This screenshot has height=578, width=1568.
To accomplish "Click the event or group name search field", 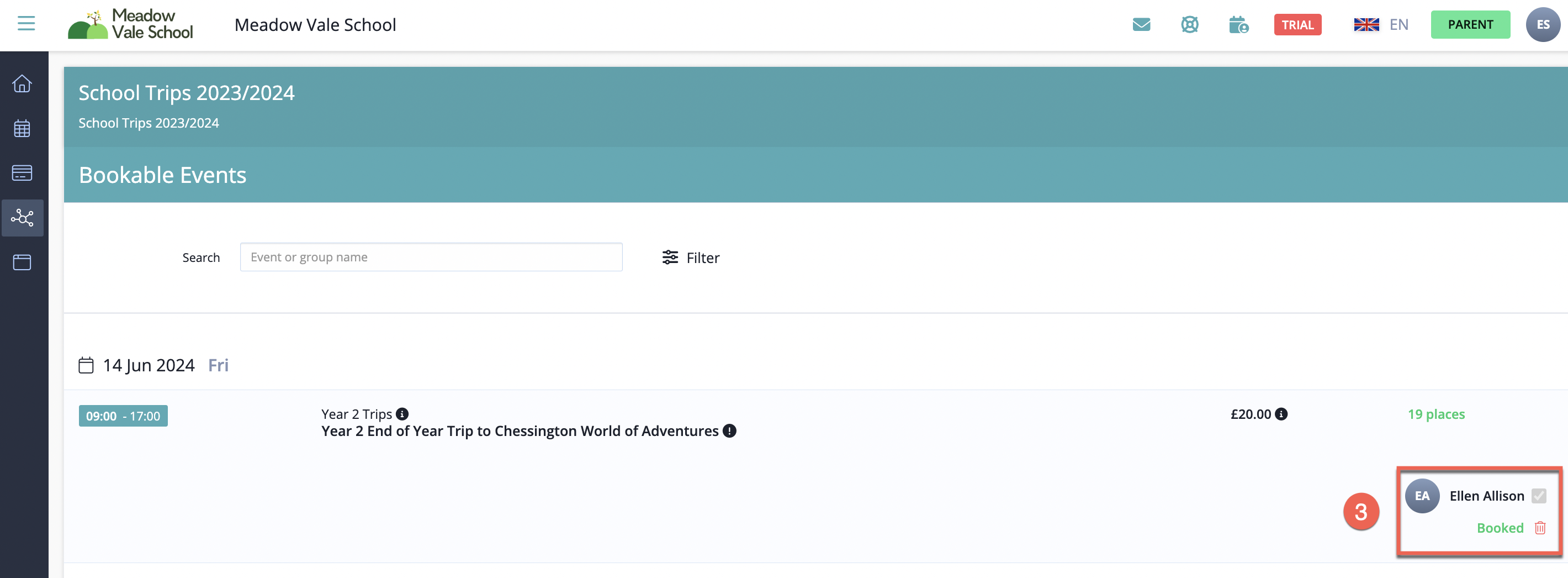I will click(x=431, y=257).
